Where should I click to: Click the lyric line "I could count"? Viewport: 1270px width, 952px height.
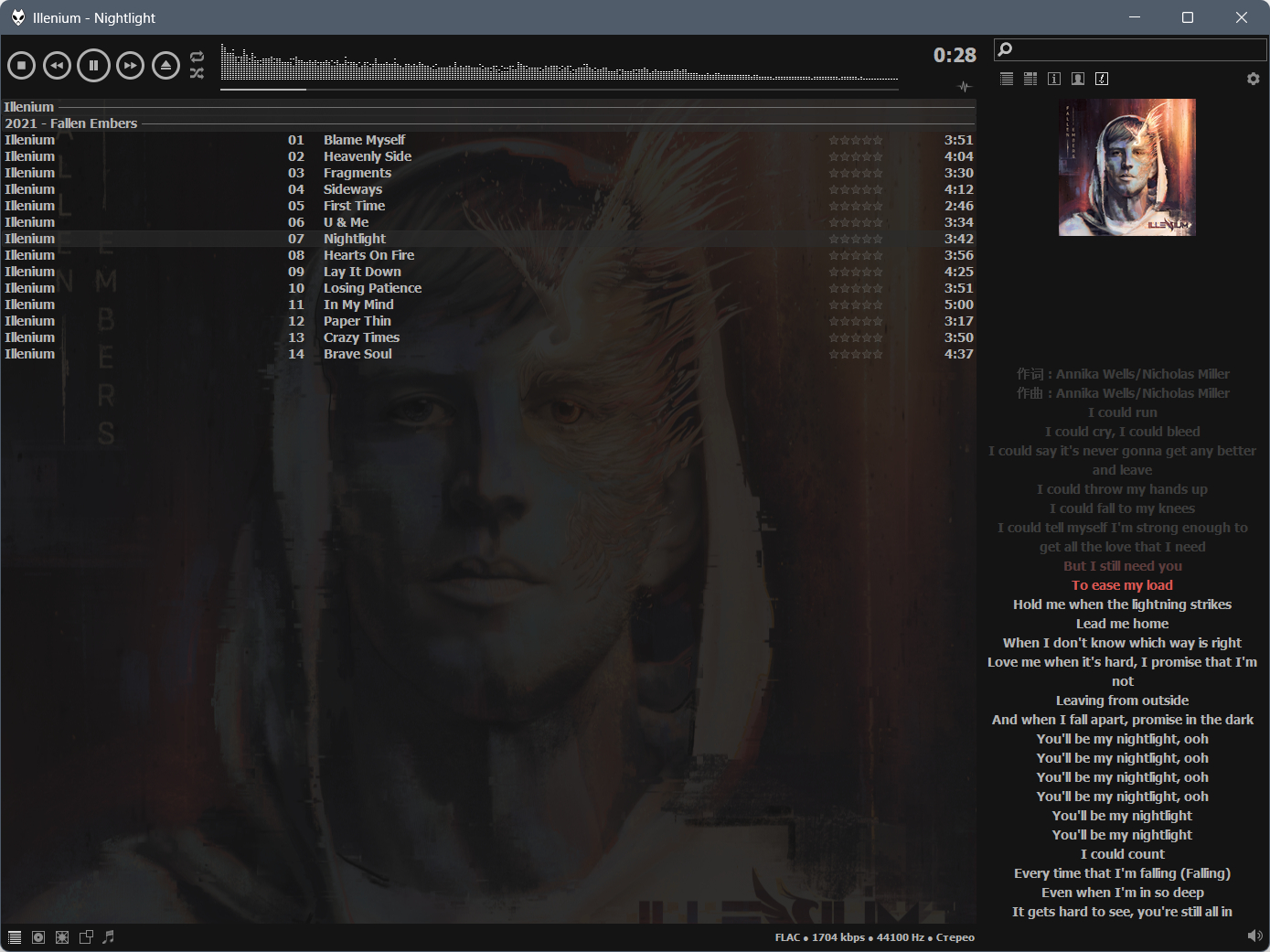click(1122, 854)
